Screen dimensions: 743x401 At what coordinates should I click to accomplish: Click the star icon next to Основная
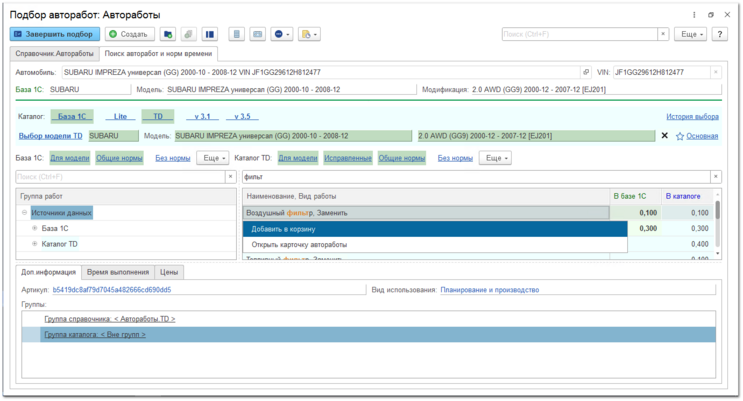click(680, 136)
